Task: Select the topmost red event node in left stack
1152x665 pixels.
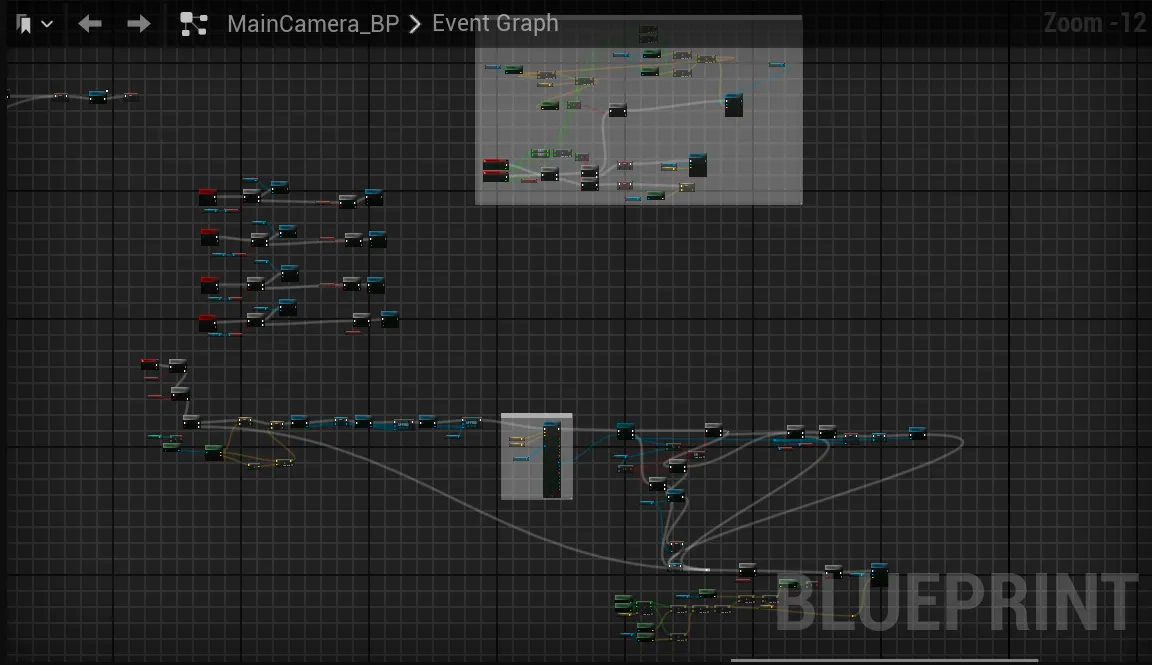Action: tap(207, 197)
